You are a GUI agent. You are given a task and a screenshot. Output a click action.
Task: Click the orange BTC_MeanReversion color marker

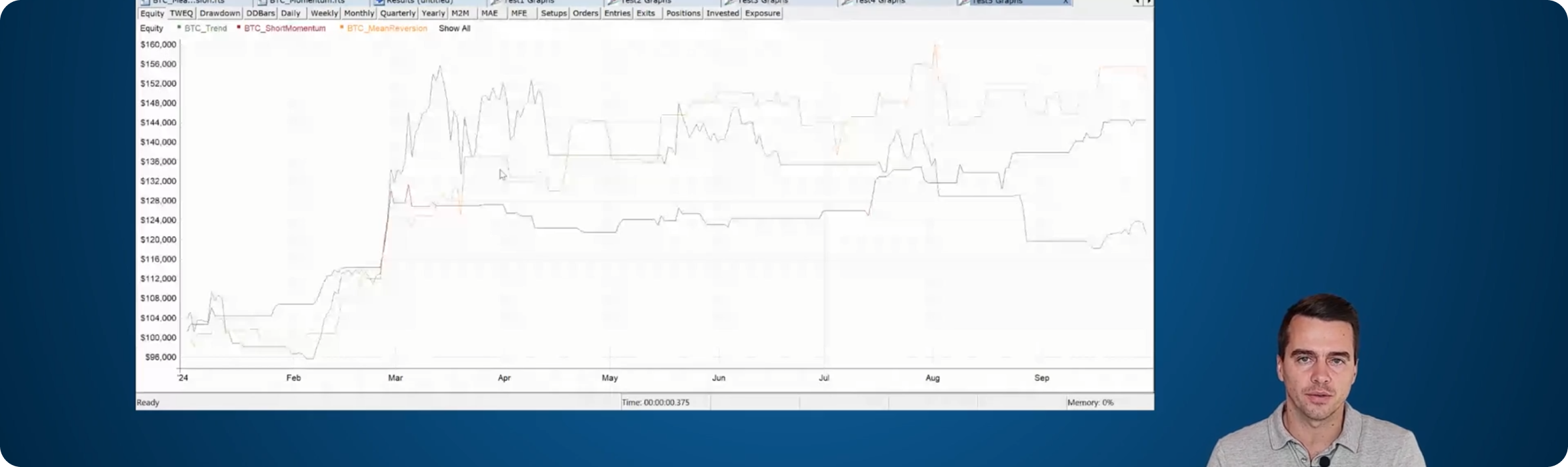pyautogui.click(x=341, y=27)
